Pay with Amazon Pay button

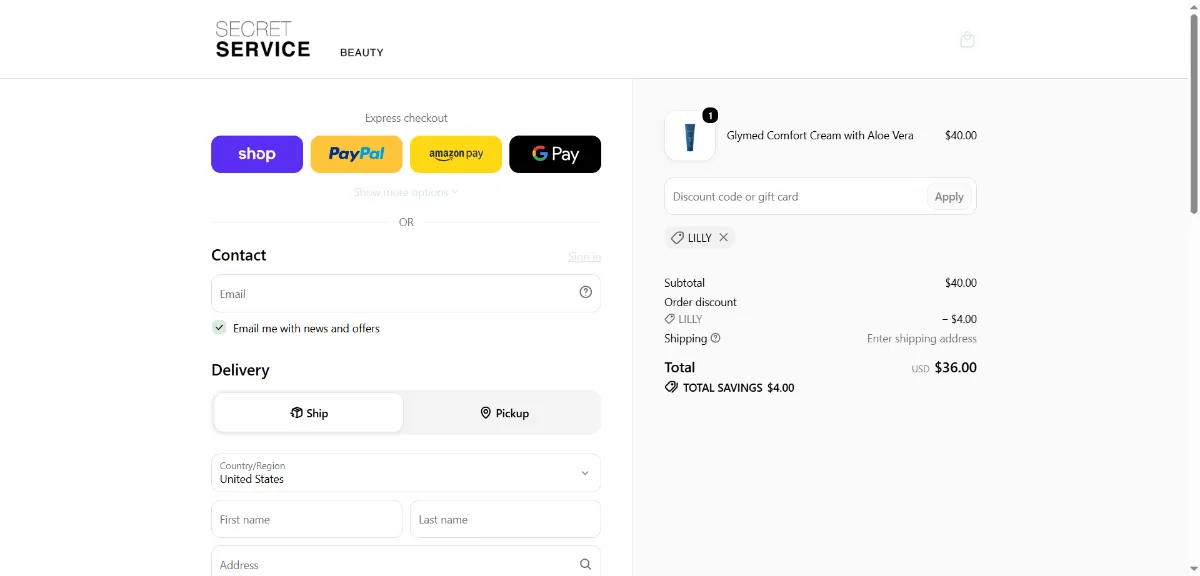456,154
